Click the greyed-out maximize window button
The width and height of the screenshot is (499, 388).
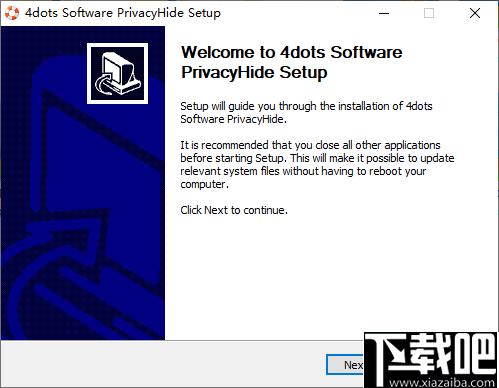pos(429,13)
